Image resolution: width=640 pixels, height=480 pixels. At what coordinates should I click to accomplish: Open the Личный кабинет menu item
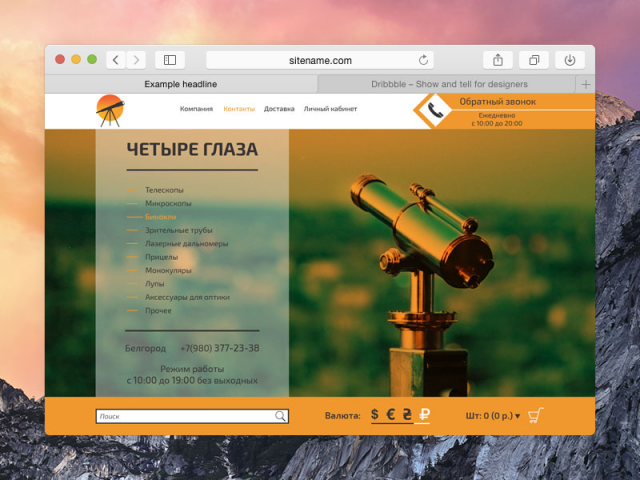(x=330, y=109)
